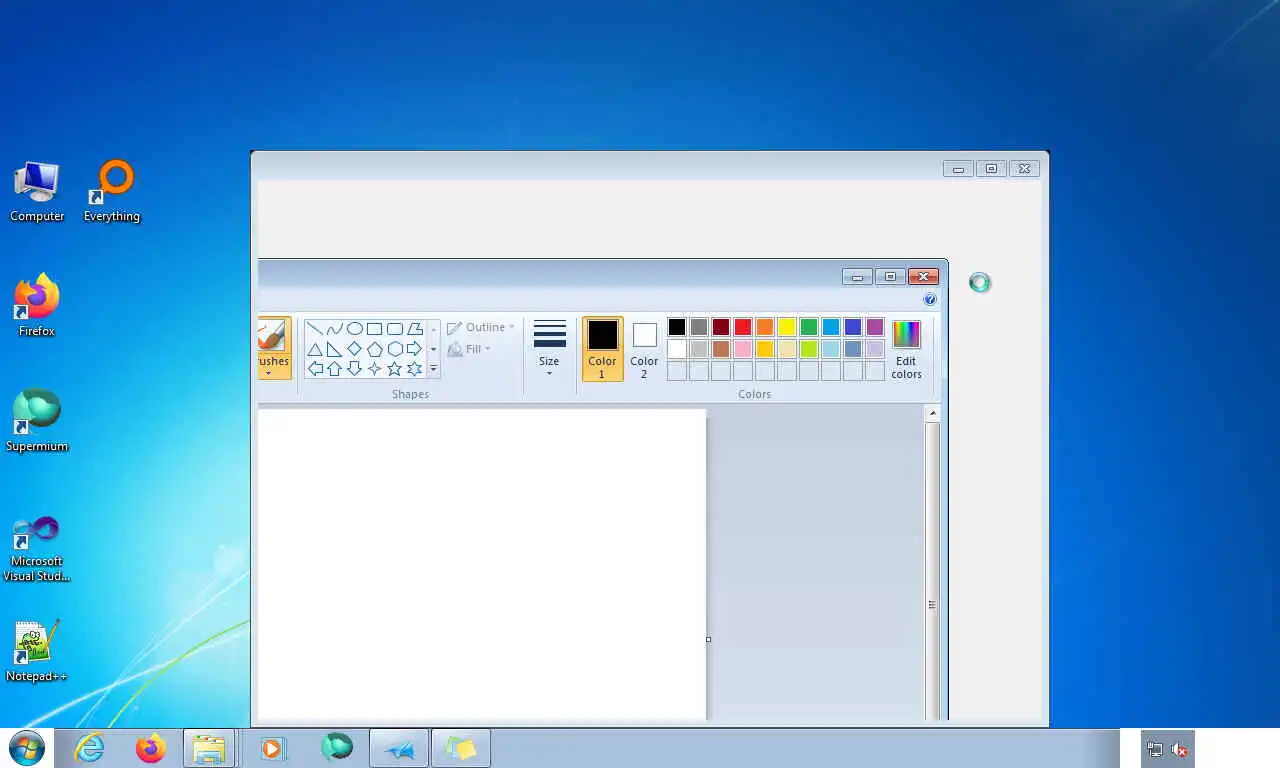The image size is (1280, 768).
Task: Open Microsoft Visual Studio desktop shortcut
Action: point(37,548)
